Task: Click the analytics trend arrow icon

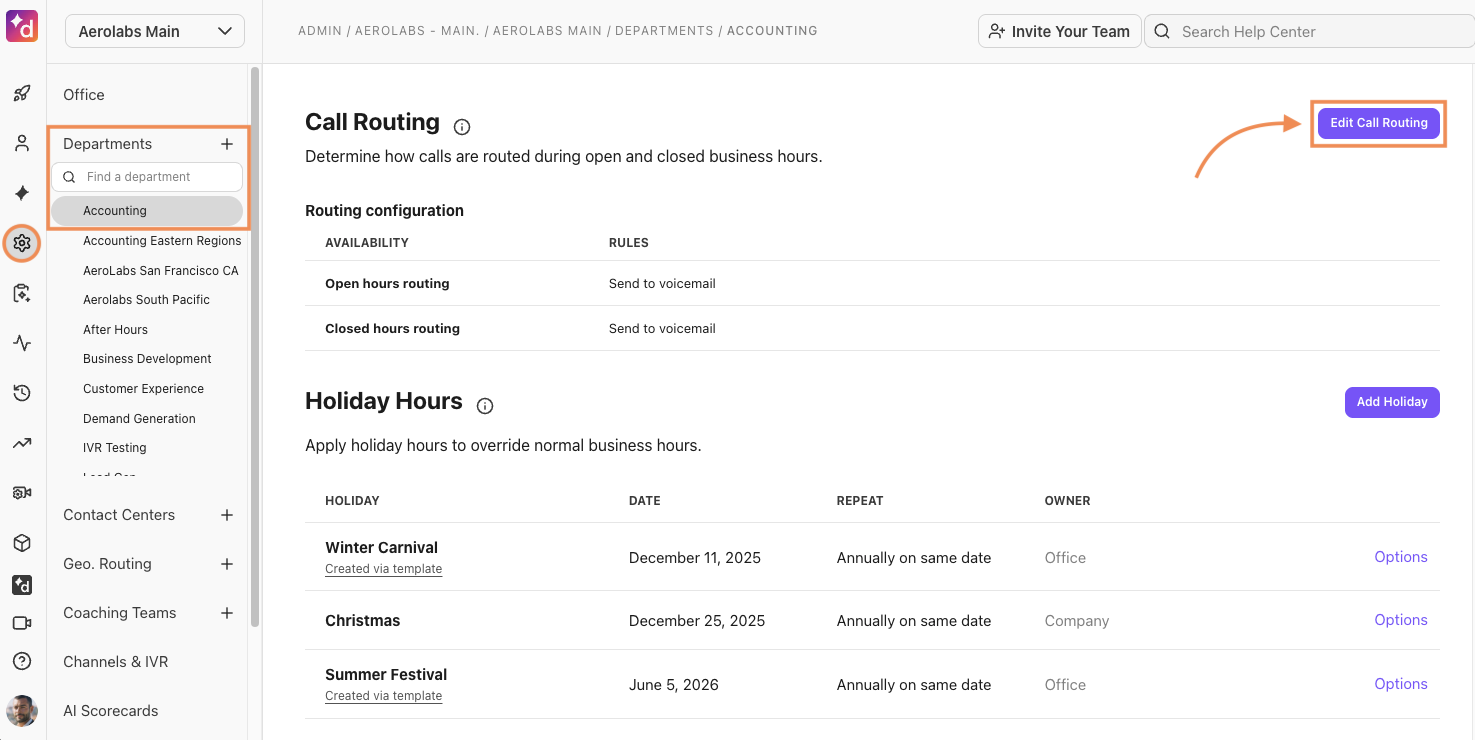Action: (x=22, y=443)
